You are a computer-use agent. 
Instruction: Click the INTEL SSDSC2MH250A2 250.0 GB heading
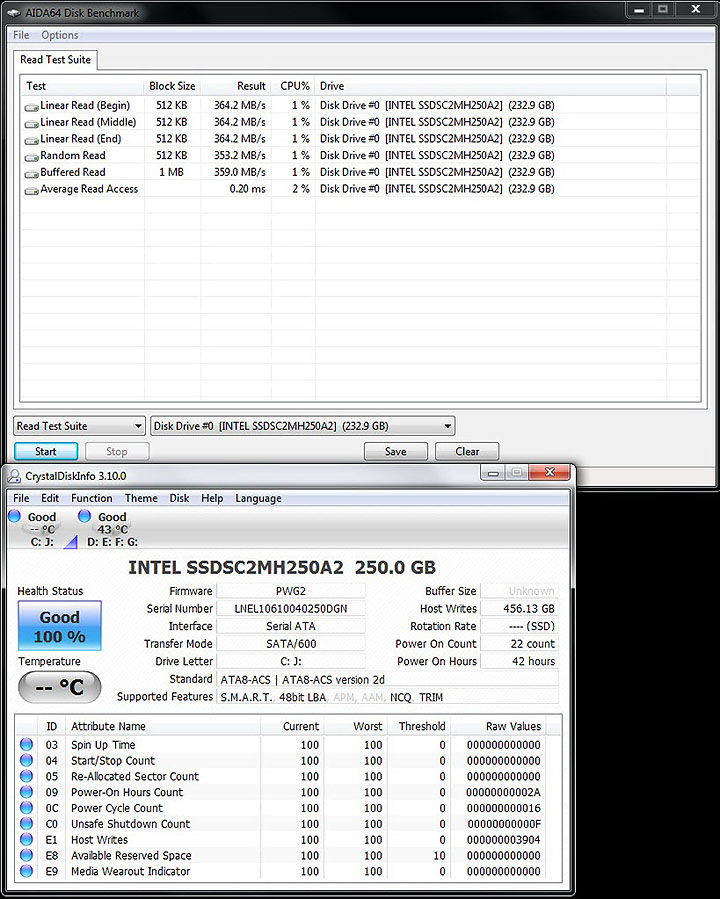tap(281, 567)
